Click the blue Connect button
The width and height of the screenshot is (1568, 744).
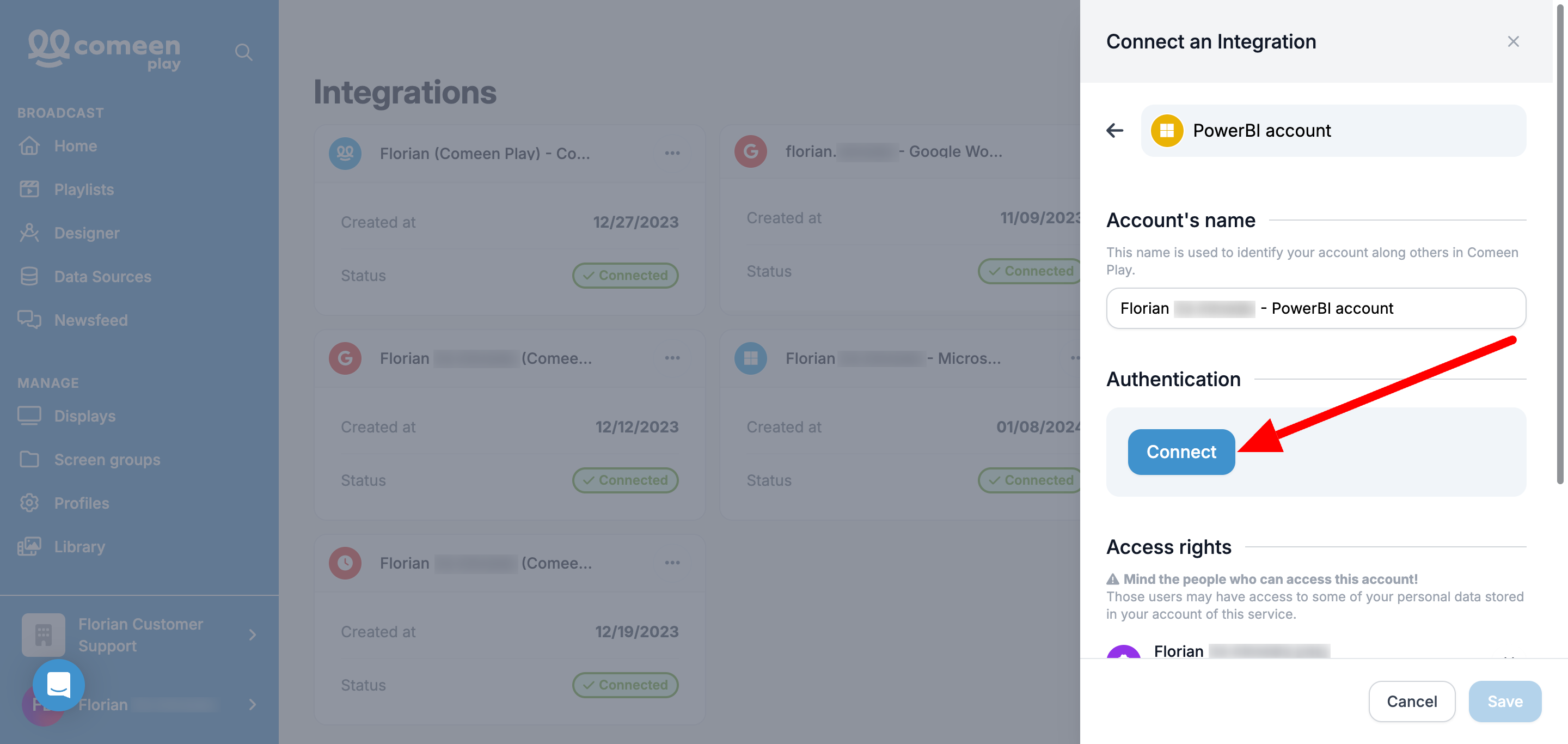click(1181, 452)
